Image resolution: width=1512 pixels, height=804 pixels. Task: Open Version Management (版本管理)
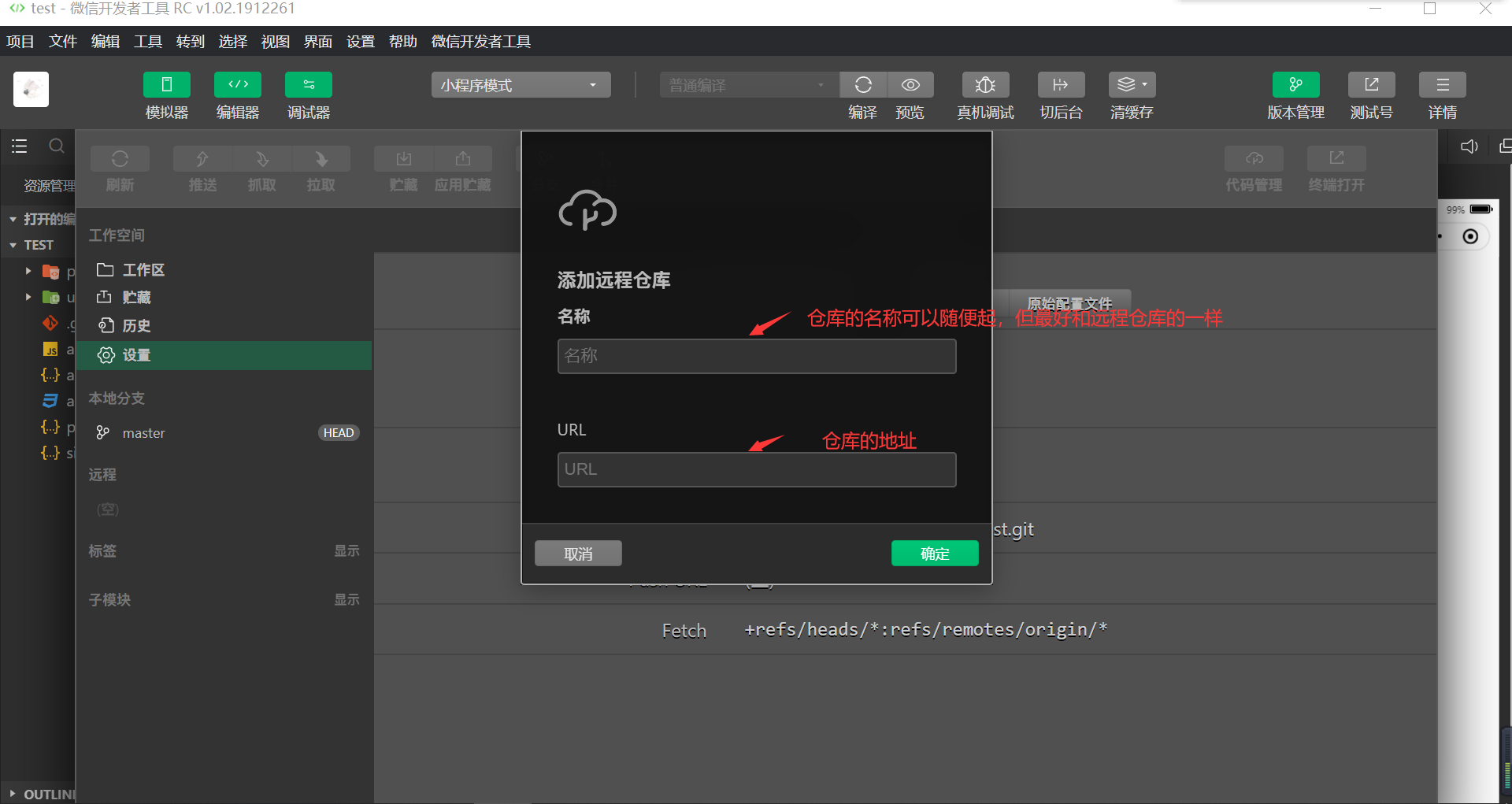[x=1295, y=84]
